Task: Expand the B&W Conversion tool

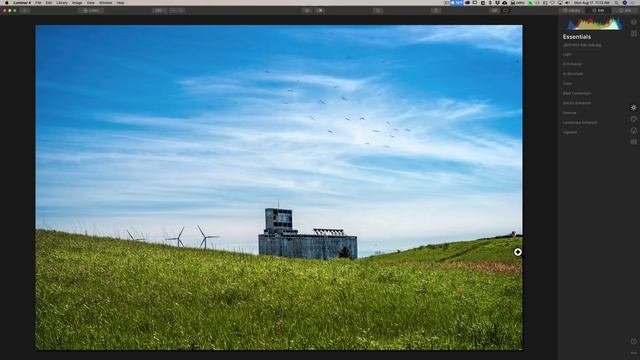Action: pos(577,93)
